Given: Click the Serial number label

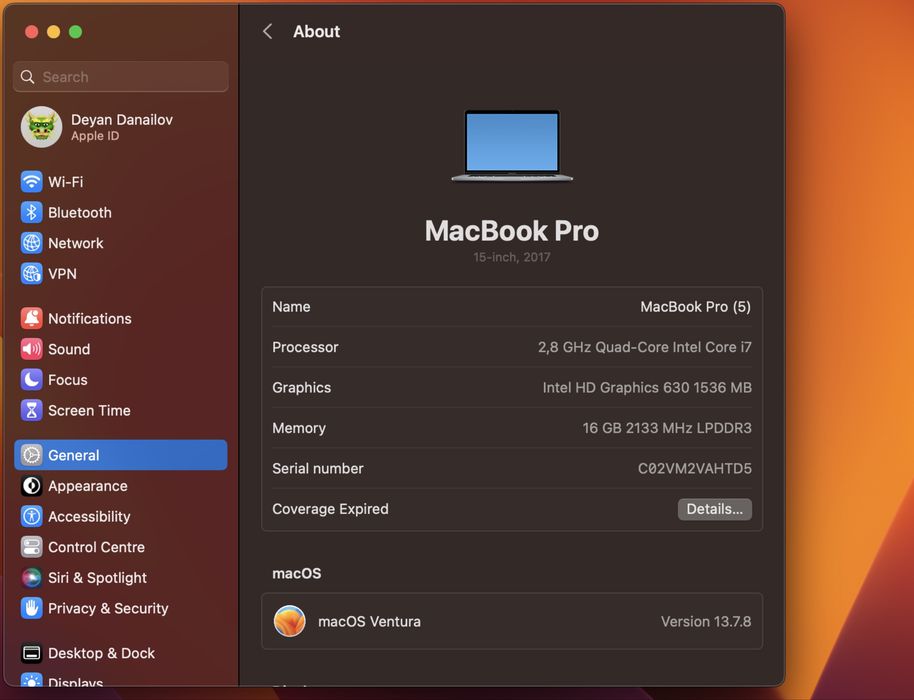Looking at the screenshot, I should tap(318, 469).
